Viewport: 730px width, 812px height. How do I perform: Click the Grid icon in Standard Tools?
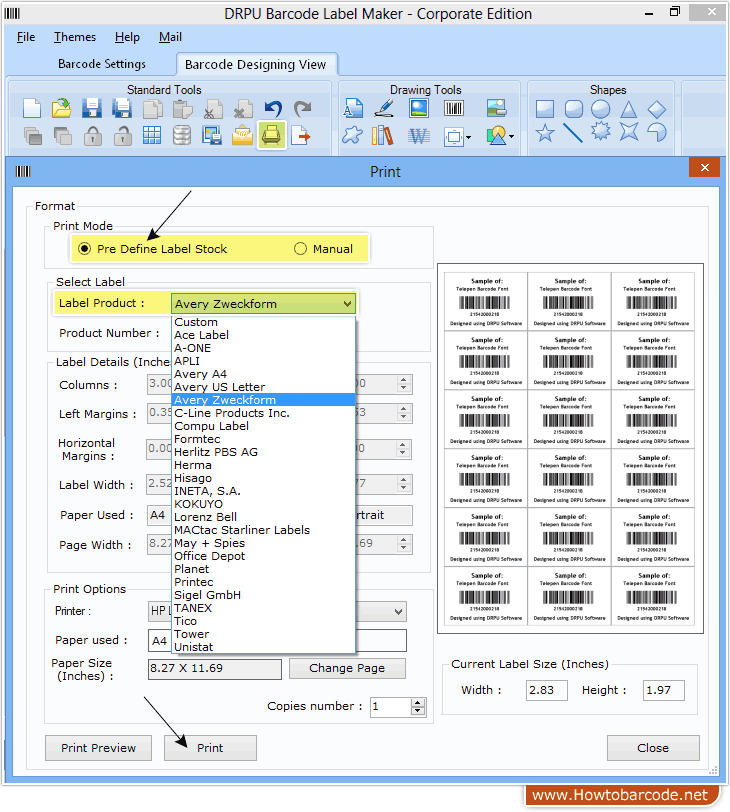point(152,136)
